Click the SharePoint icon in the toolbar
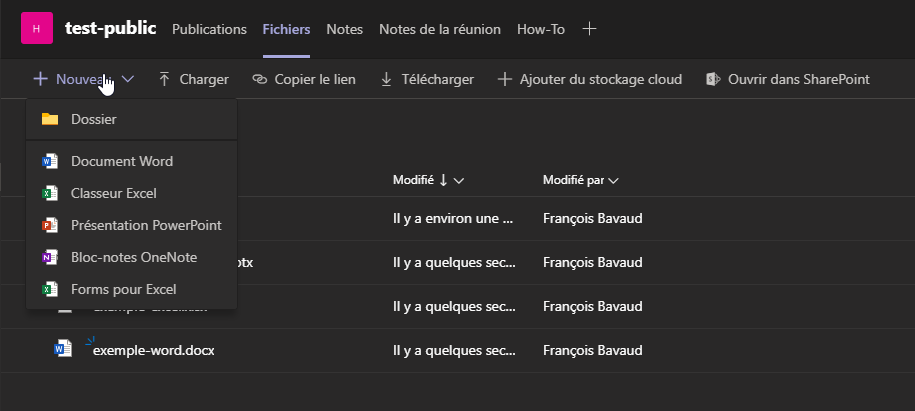Viewport: 915px width, 411px height. [713, 79]
